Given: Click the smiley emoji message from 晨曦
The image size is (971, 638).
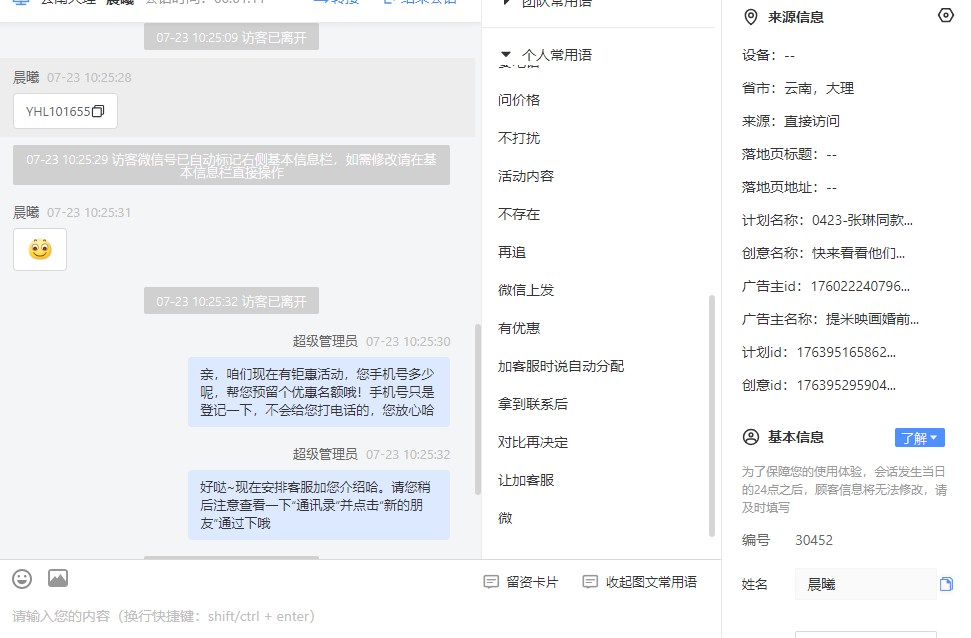Looking at the screenshot, I should pyautogui.click(x=40, y=250).
